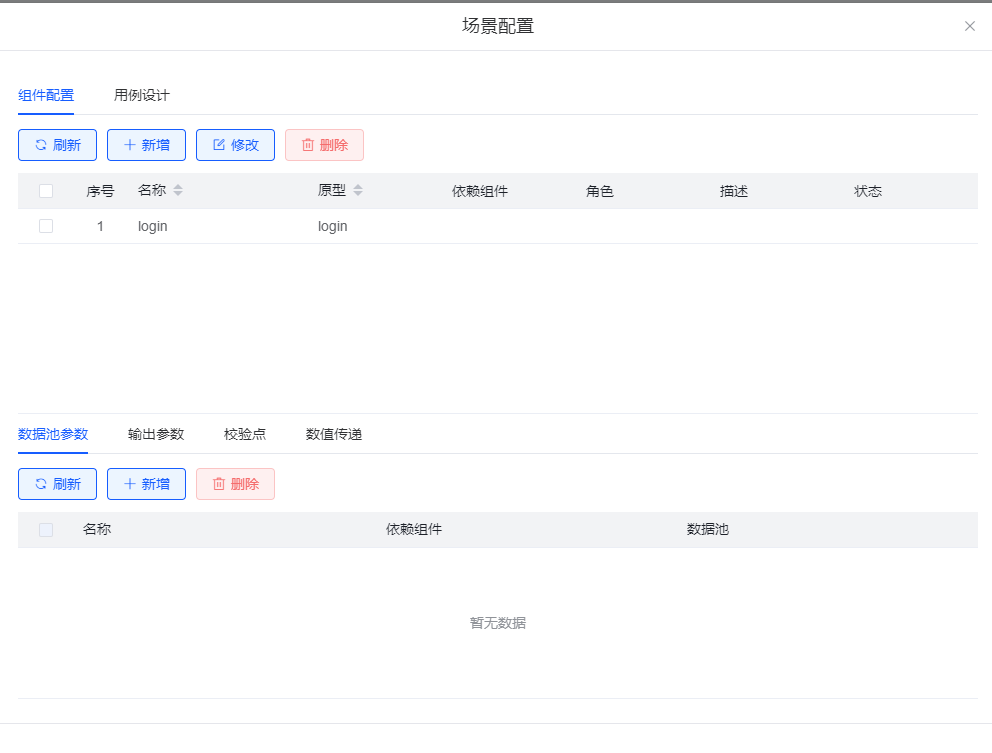Click the 组件配置 tab
The image size is (992, 753).
pos(46,96)
